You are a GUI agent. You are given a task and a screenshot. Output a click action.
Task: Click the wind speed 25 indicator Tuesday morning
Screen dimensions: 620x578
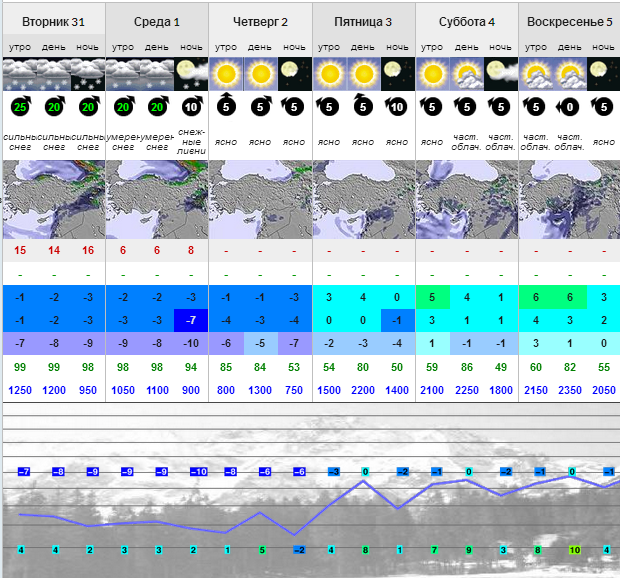21,106
